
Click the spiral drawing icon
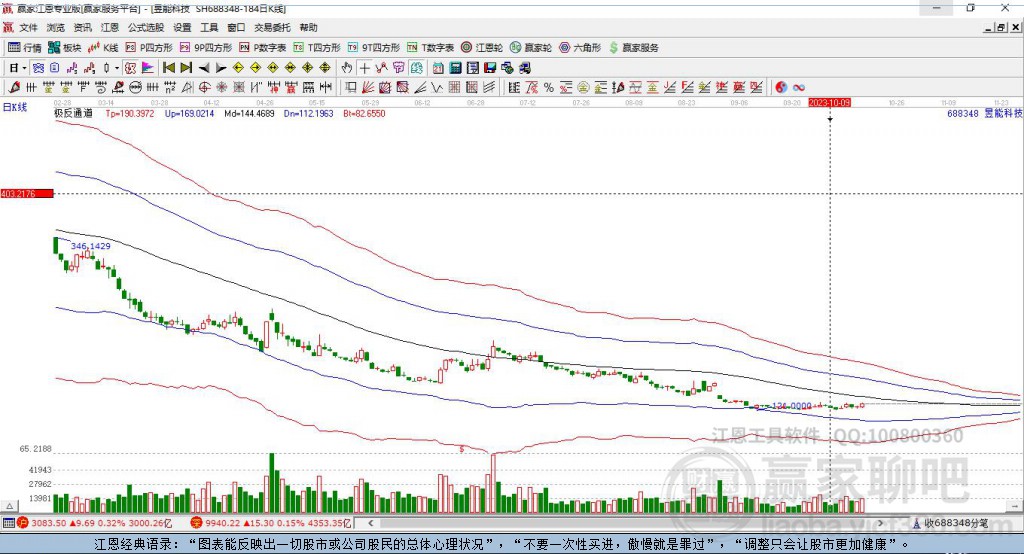click(101, 87)
